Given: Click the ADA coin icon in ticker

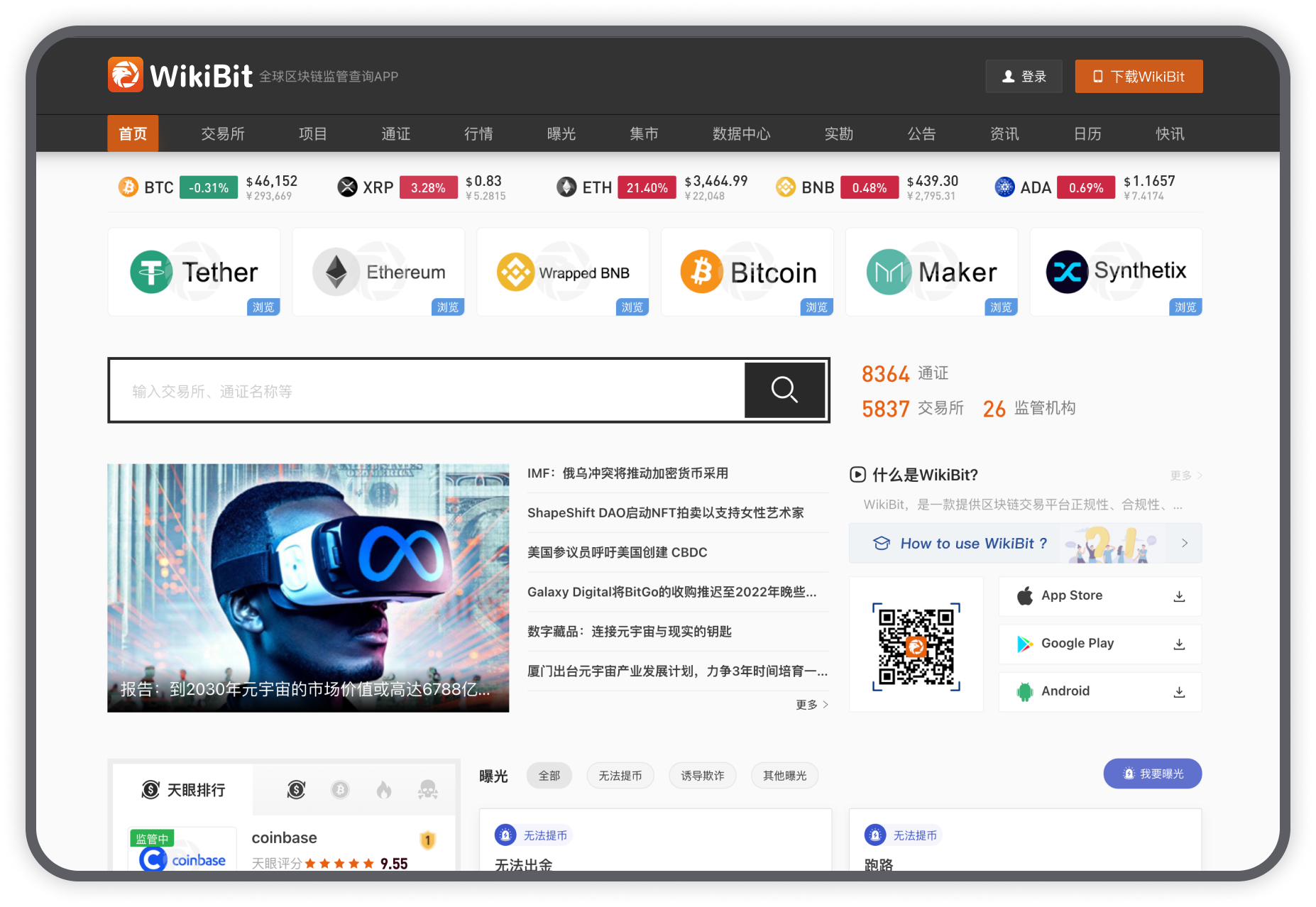Looking at the screenshot, I should point(1004,187).
